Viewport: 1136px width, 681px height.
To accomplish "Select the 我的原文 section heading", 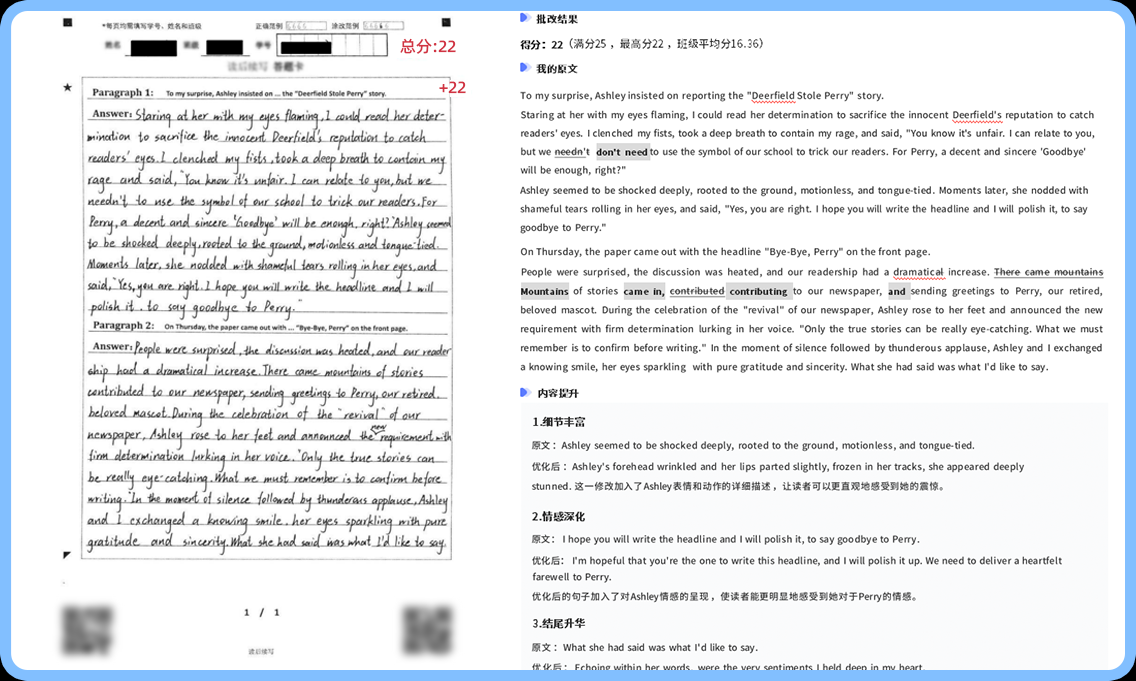I will [556, 69].
